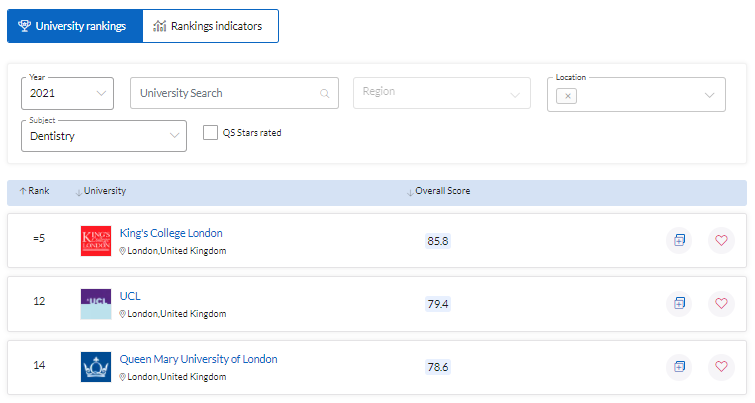Enable the QS Stars rated checkbox

coord(210,132)
